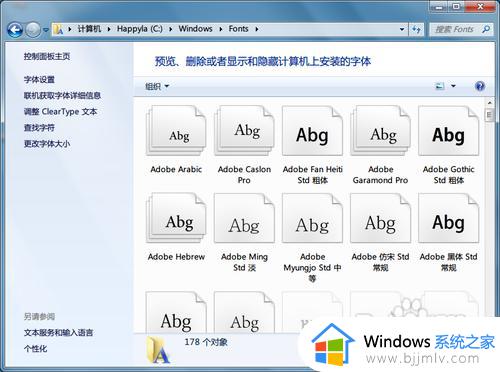Click the scrollbar up arrow
Screen dimensions: 500x372
489,103
